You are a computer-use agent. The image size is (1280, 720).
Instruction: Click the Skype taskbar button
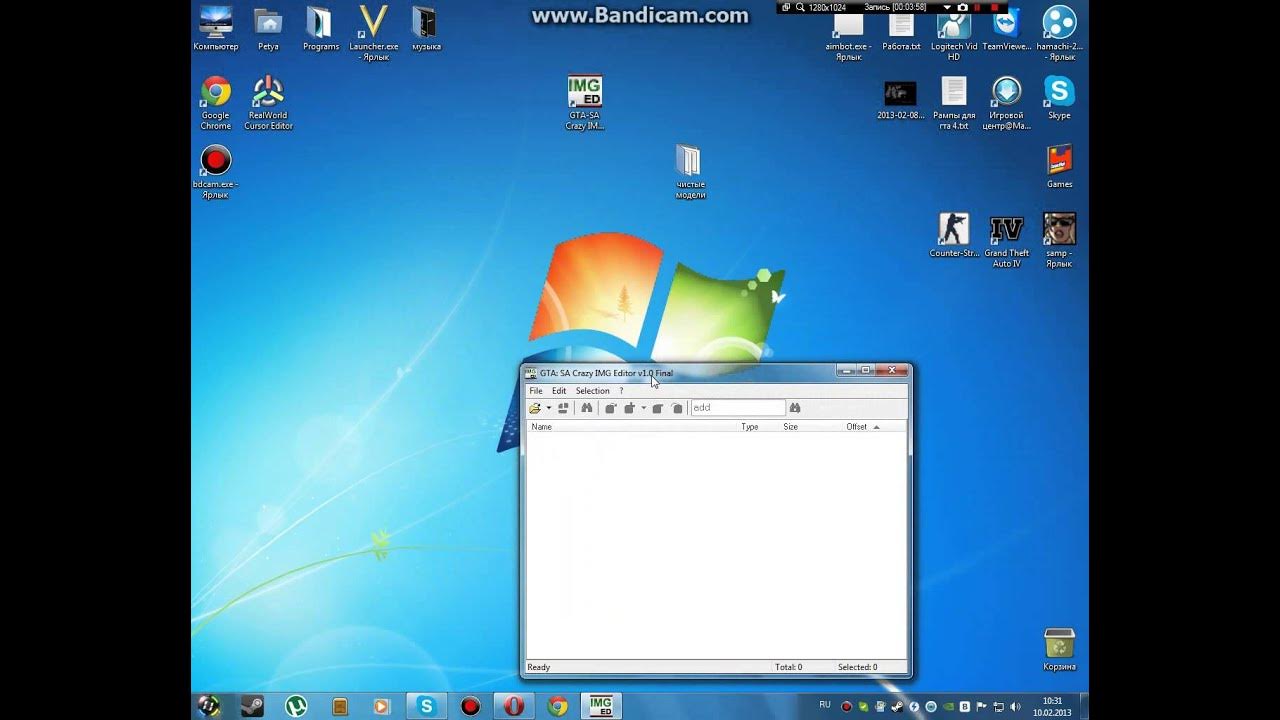click(x=427, y=706)
